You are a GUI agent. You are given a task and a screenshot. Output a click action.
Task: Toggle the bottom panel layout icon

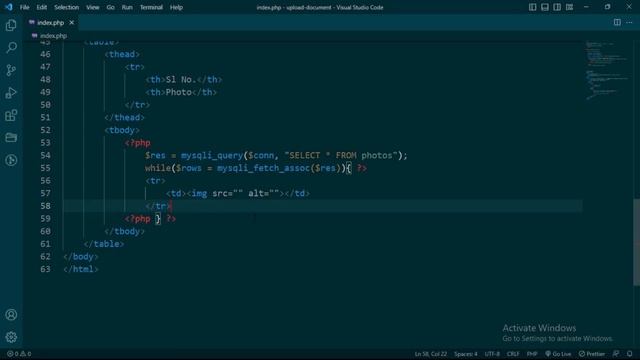pos(544,7)
